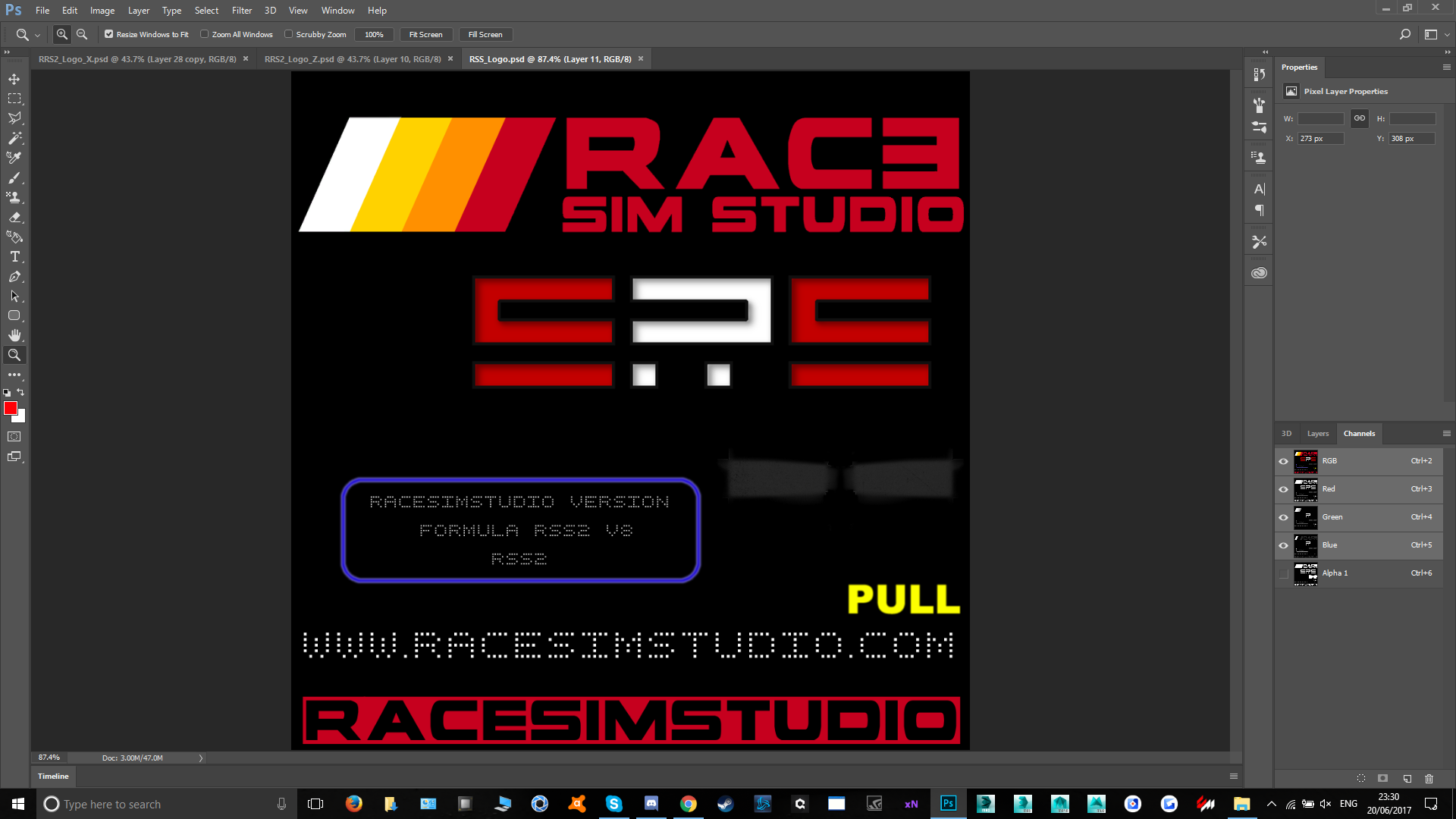Select the Hand tool
Screen dimensions: 1456x819
(14, 335)
